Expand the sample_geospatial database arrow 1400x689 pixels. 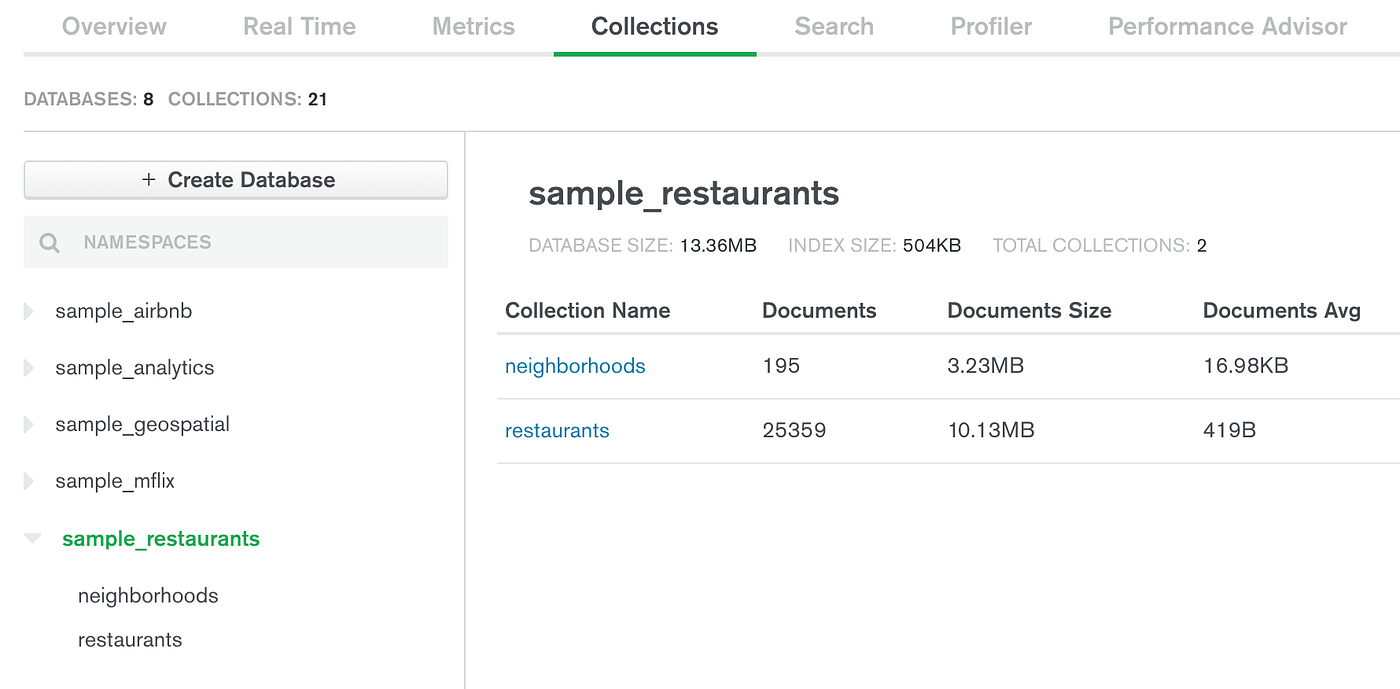(x=29, y=425)
